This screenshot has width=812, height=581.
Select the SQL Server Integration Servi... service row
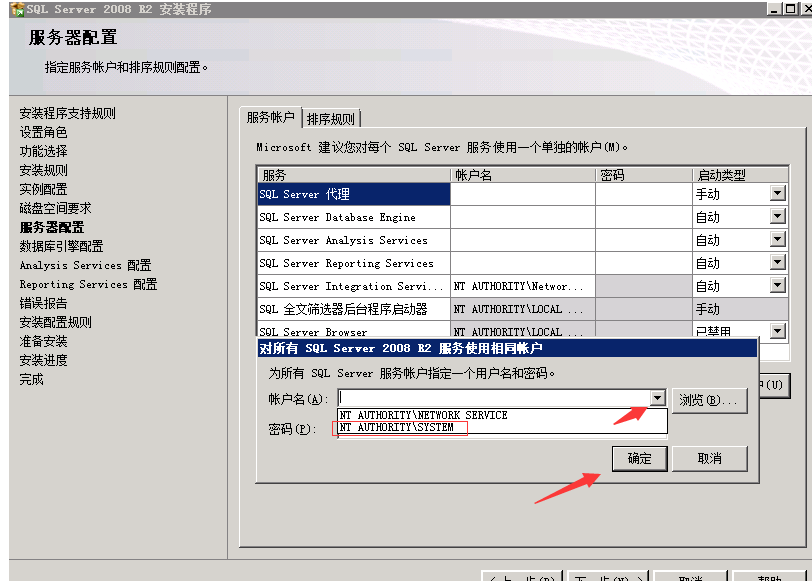[354, 286]
